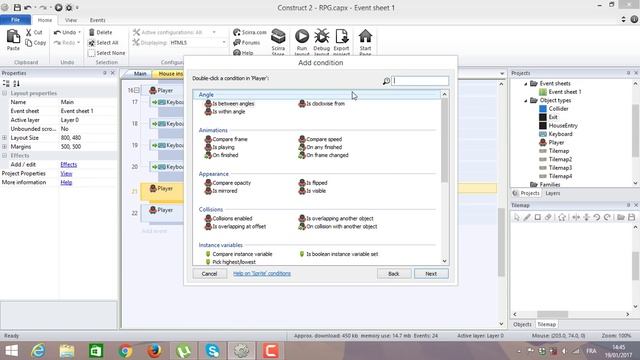Open the Forums icon in the ribbon
640x360 pixels.
[237, 42]
